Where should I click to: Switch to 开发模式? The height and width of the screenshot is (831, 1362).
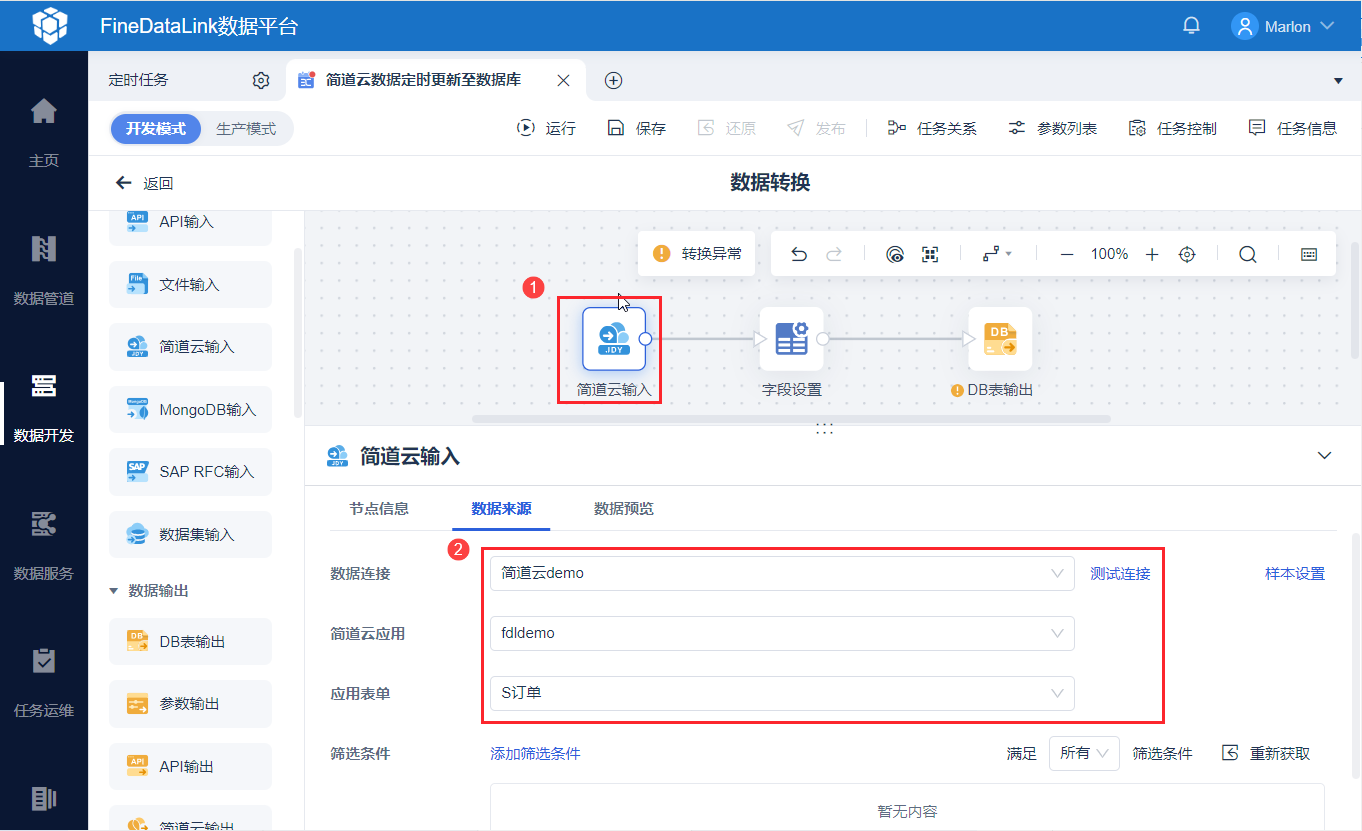pyautogui.click(x=156, y=129)
